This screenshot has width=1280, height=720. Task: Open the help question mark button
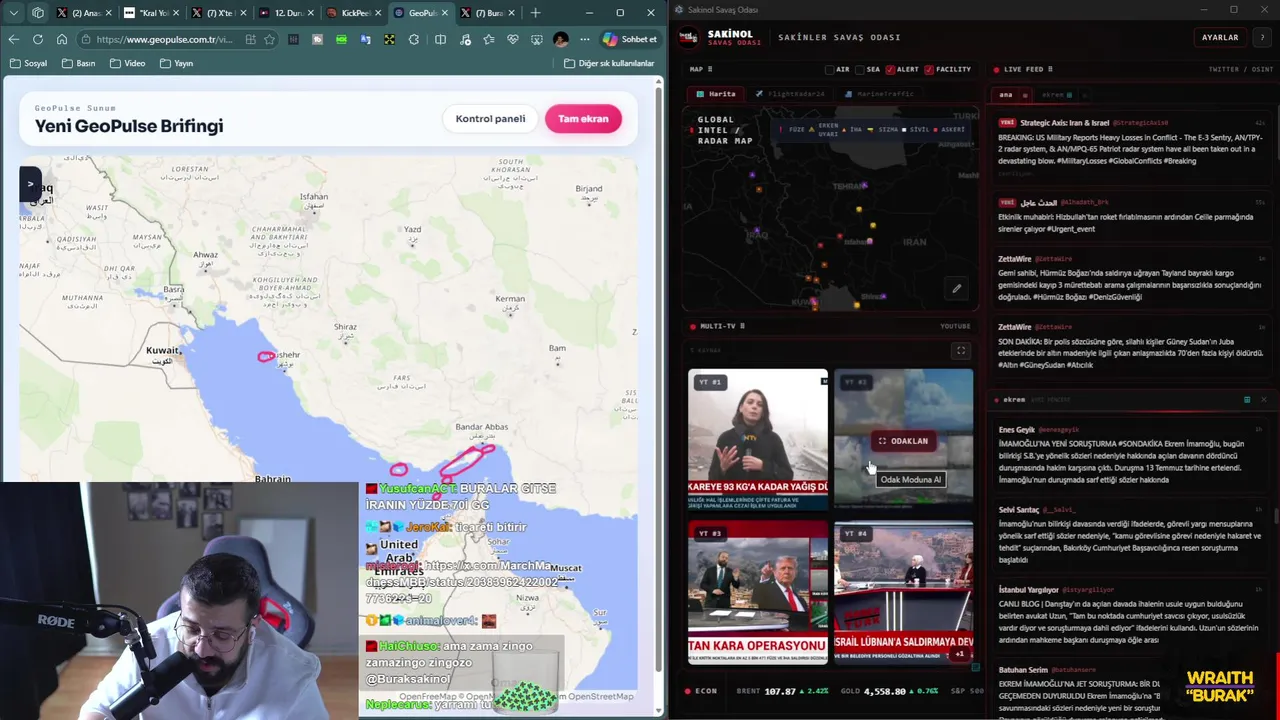(x=1262, y=37)
